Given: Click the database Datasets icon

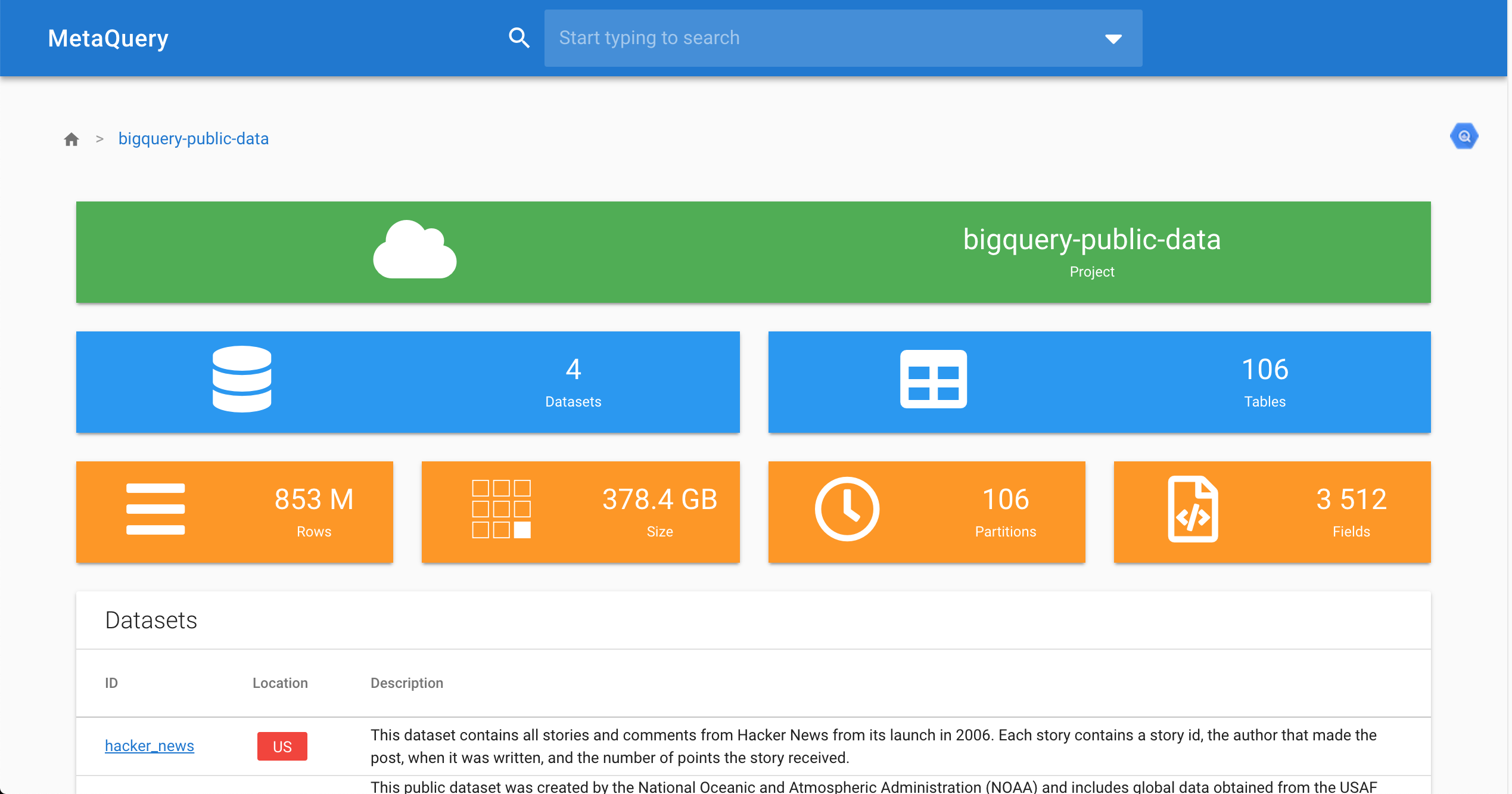Looking at the screenshot, I should [x=242, y=379].
